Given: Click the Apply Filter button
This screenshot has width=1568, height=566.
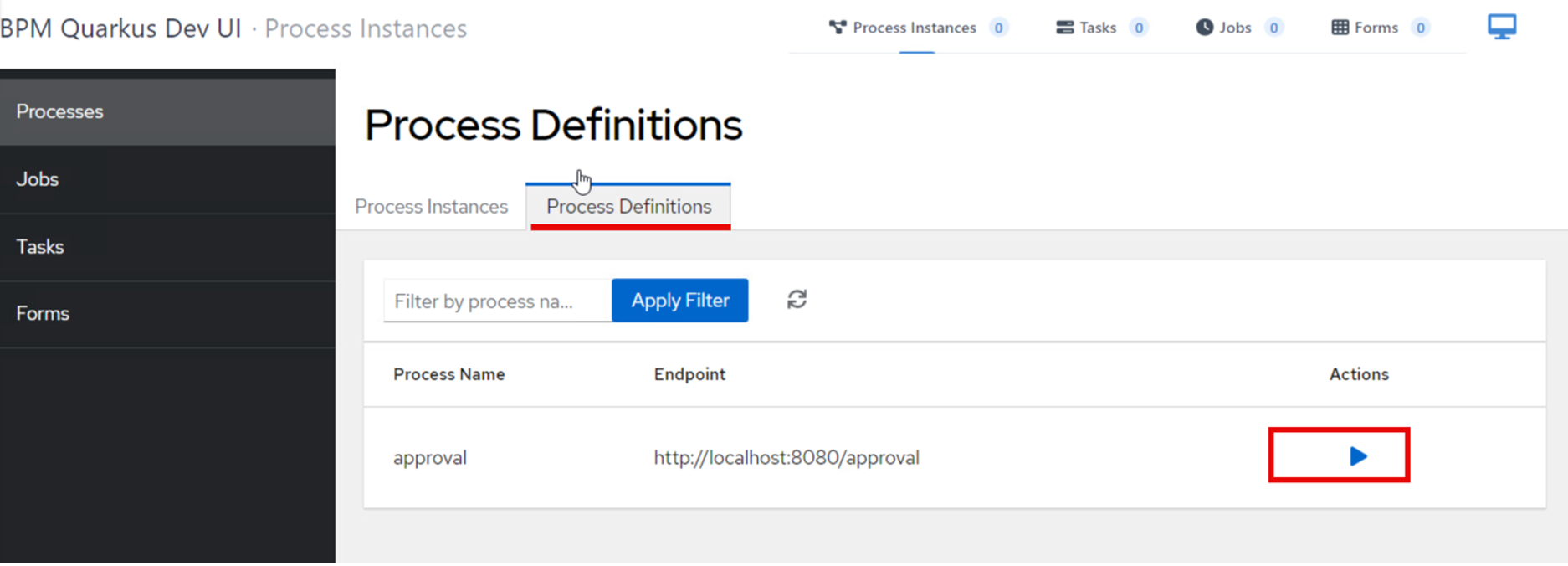Looking at the screenshot, I should coord(679,300).
